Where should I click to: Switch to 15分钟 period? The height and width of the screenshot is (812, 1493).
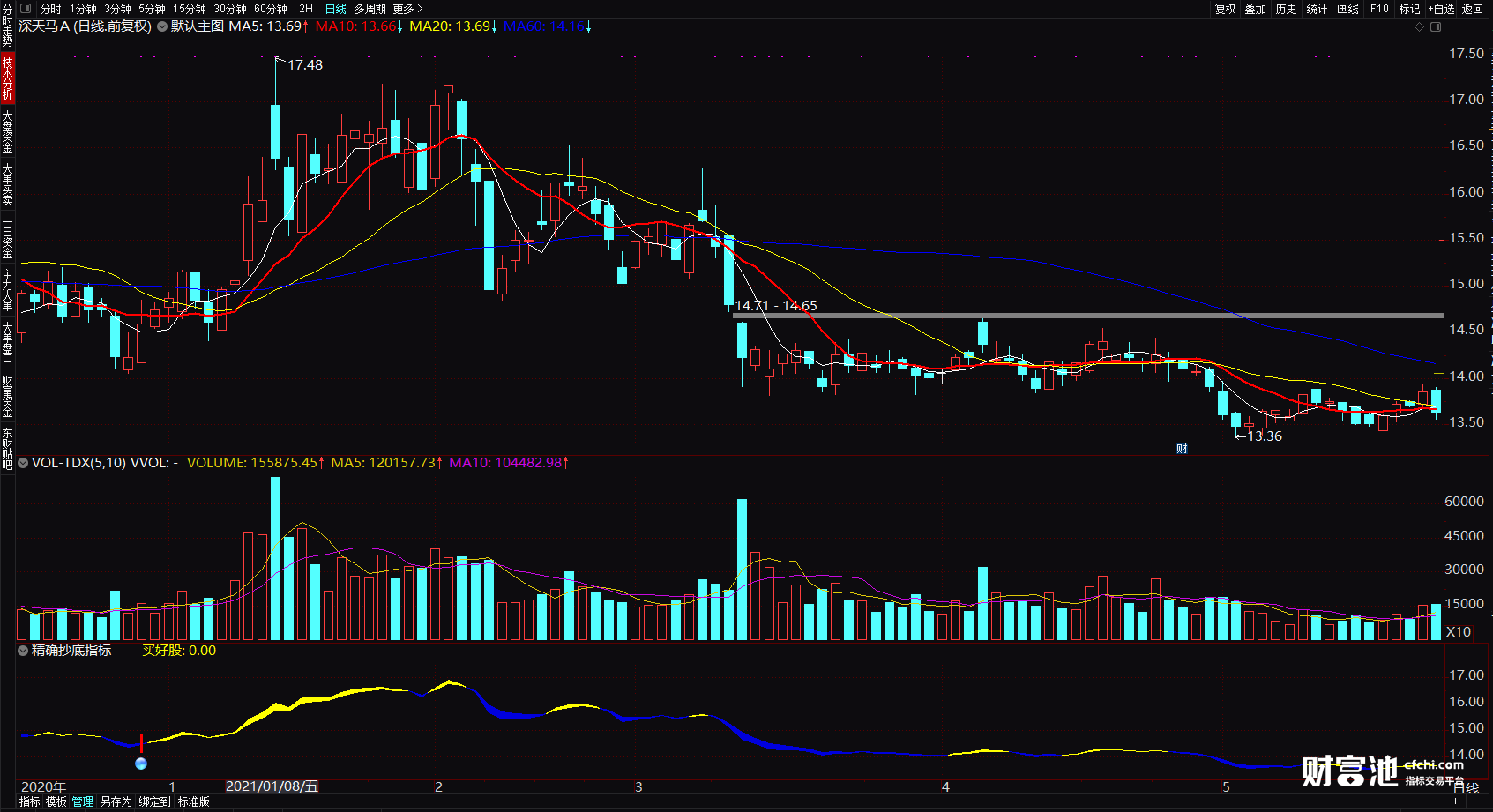coord(190,9)
